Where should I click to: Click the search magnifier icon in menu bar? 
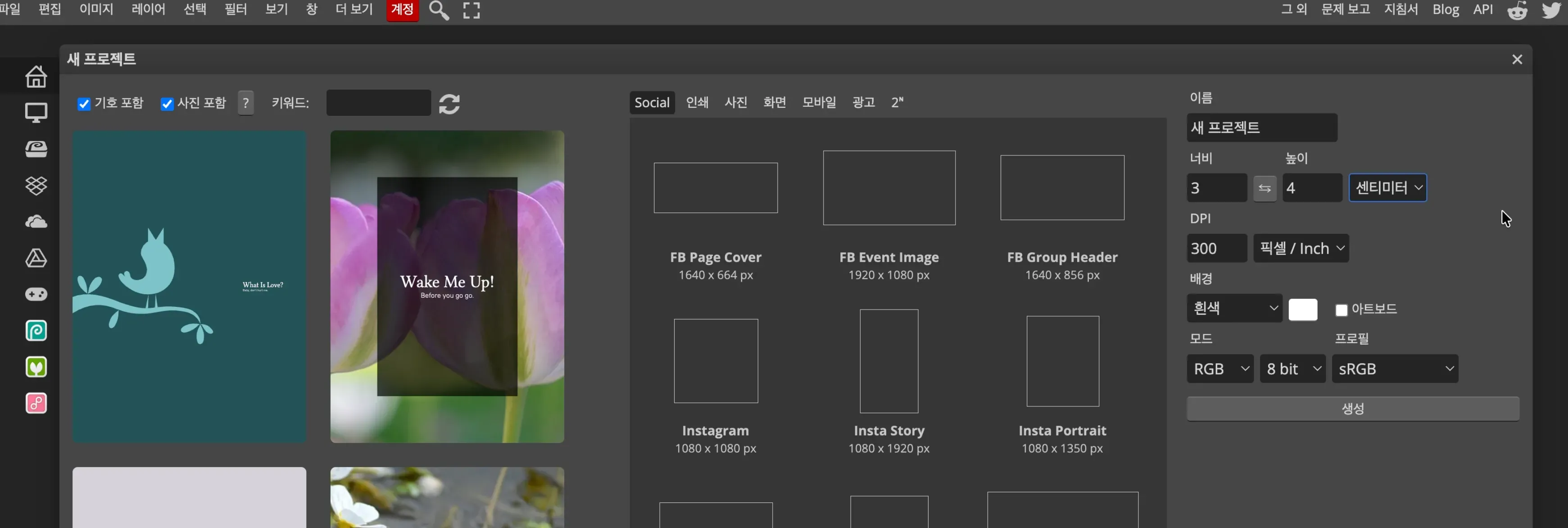pyautogui.click(x=439, y=10)
